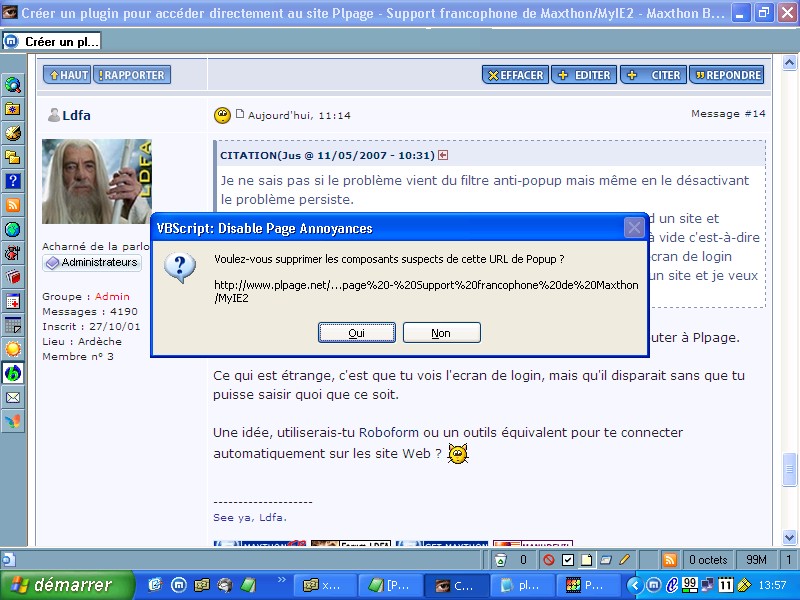
Task: Open the favorites folder sidebar icon
Action: click(13, 109)
